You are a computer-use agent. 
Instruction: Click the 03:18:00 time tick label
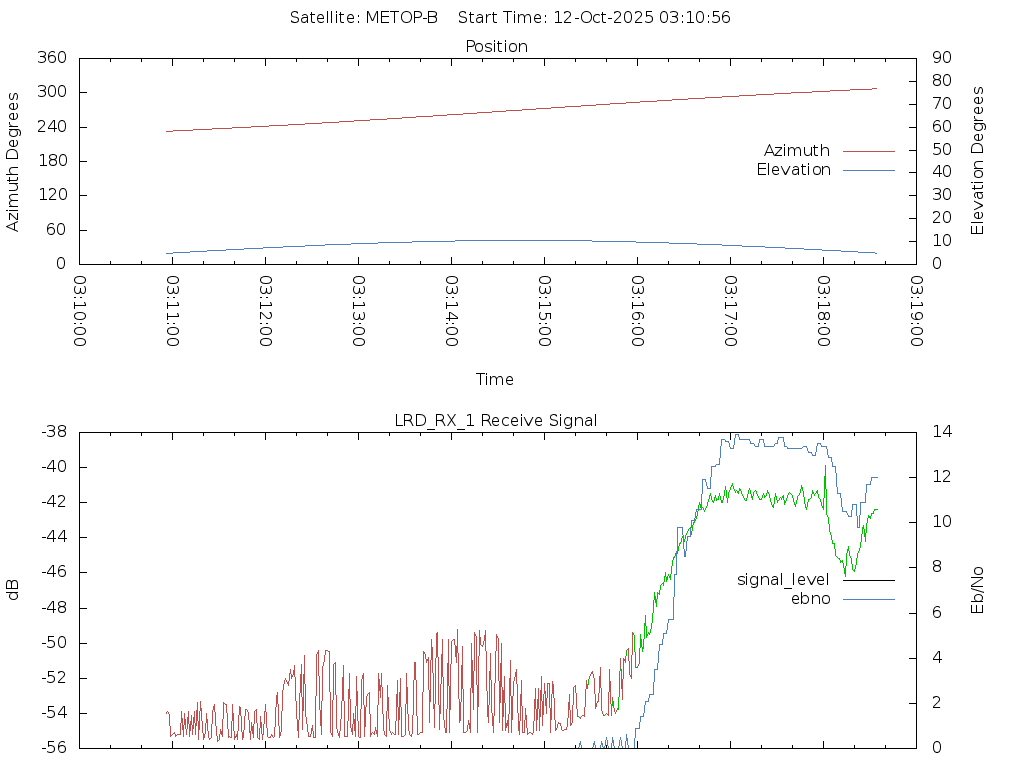point(823,311)
